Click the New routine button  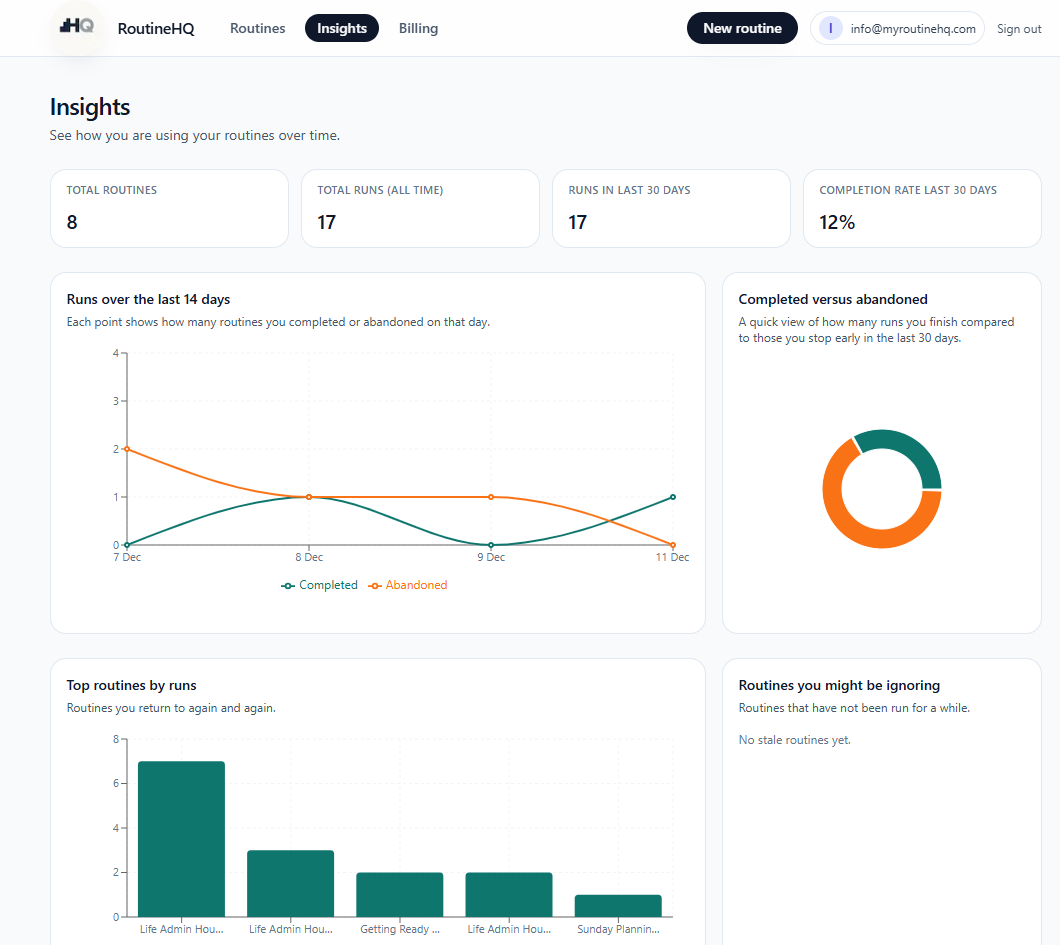[x=742, y=28]
